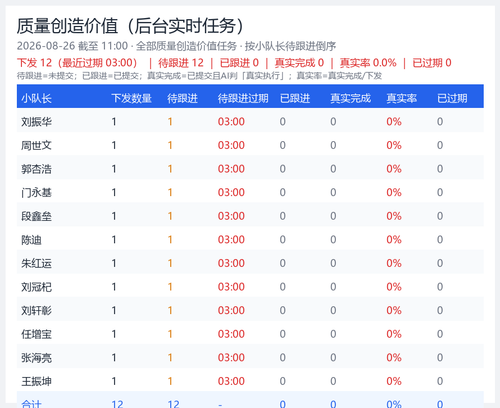Screen dimensions: 500x408
Task: Click the 真实率 0.0% summary text
Action: coord(368,63)
